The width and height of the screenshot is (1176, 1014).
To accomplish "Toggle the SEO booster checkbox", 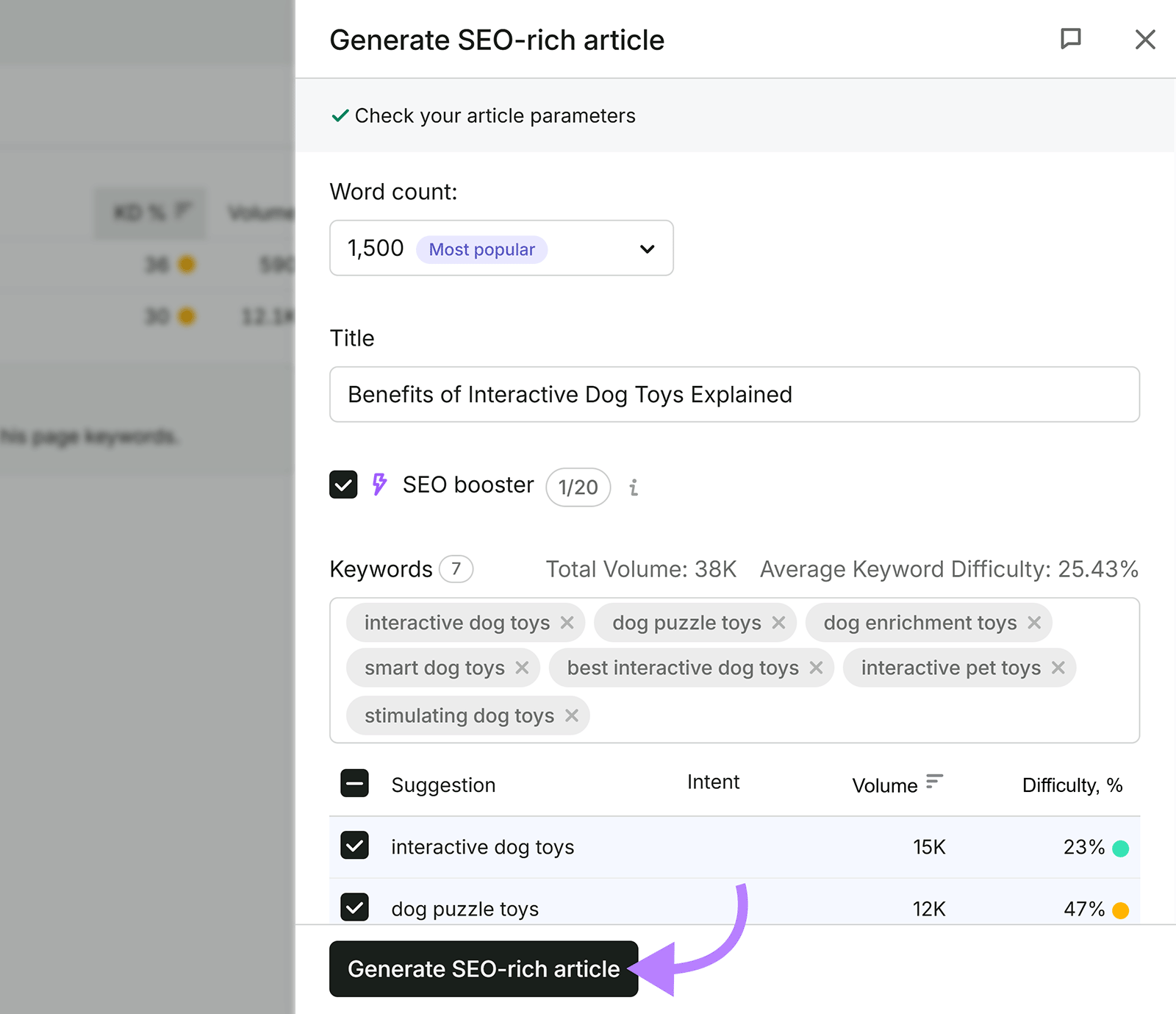I will click(x=343, y=485).
